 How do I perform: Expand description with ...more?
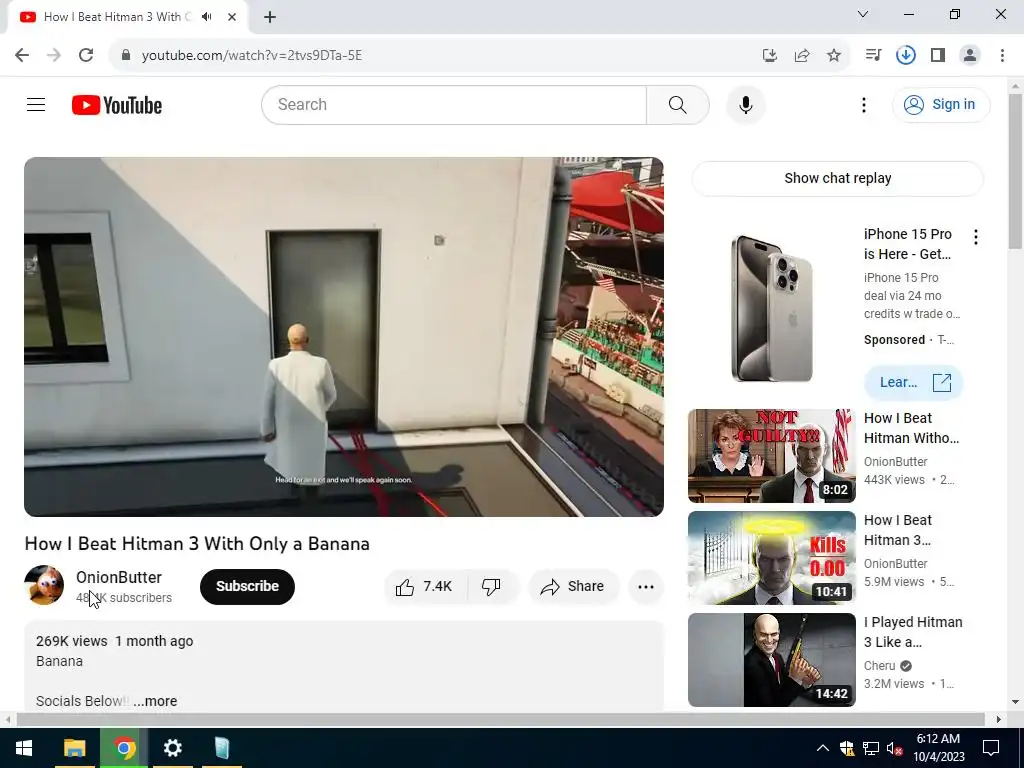click(x=155, y=701)
